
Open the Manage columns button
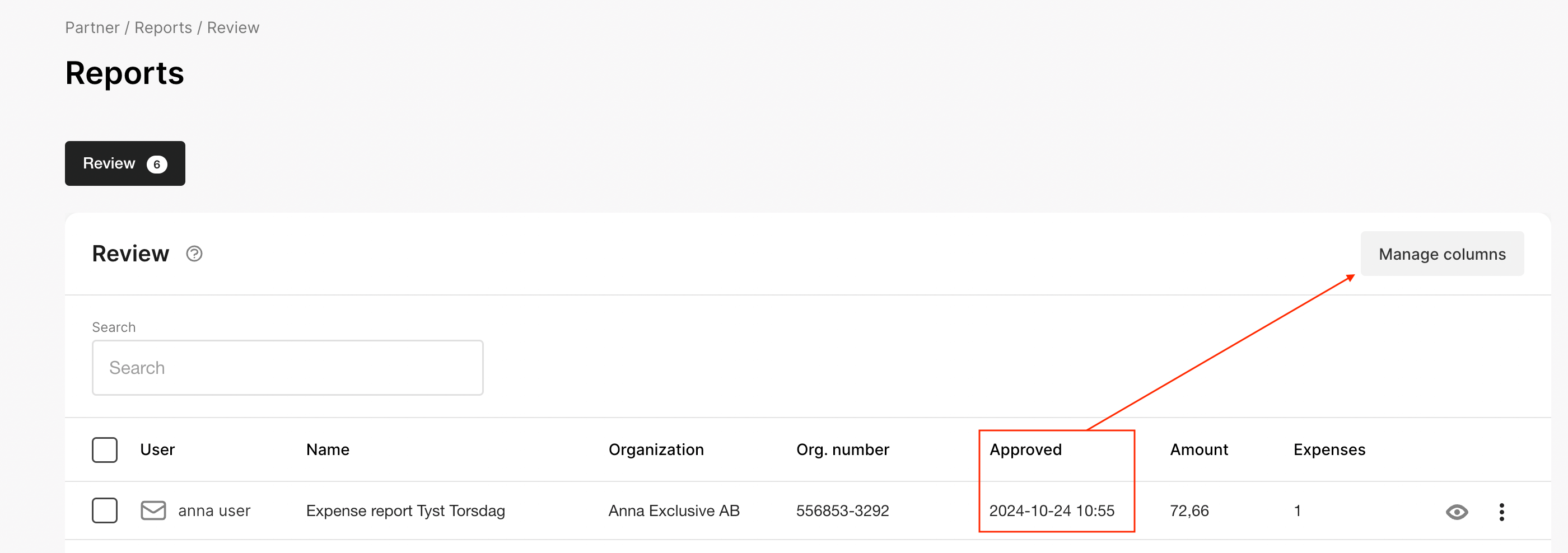click(x=1441, y=254)
